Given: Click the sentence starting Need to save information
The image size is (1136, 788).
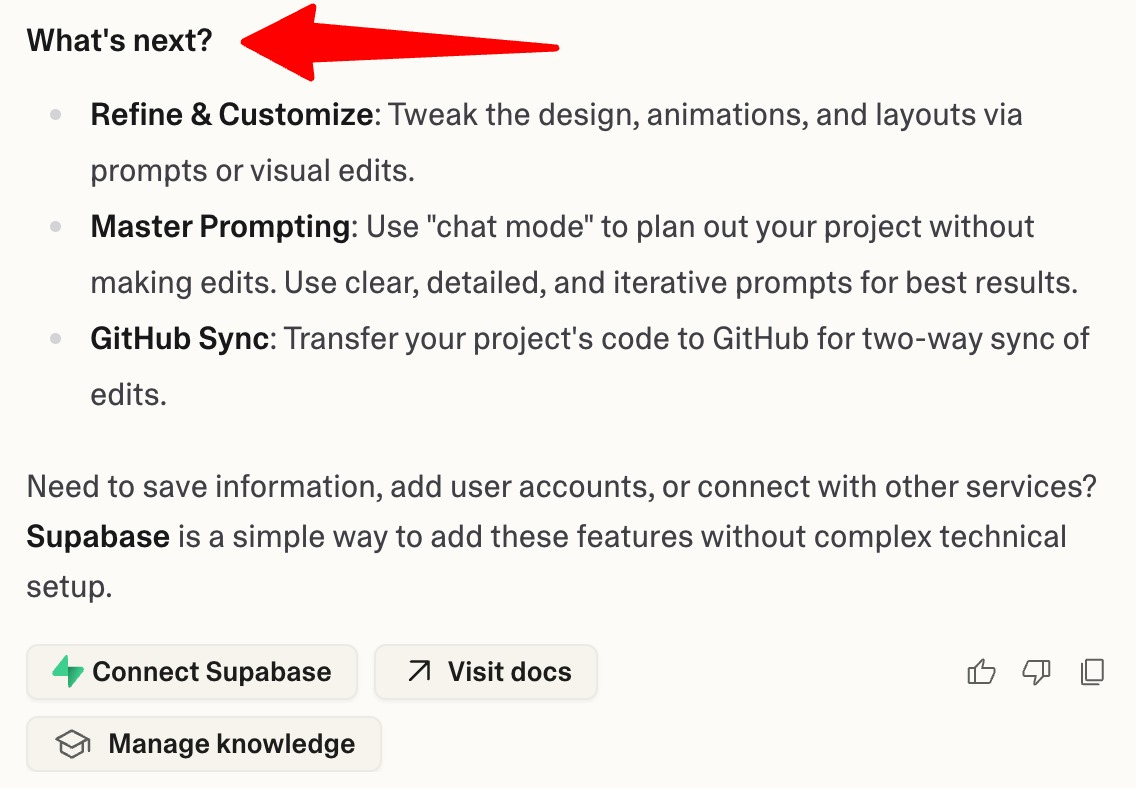Looking at the screenshot, I should [x=561, y=486].
